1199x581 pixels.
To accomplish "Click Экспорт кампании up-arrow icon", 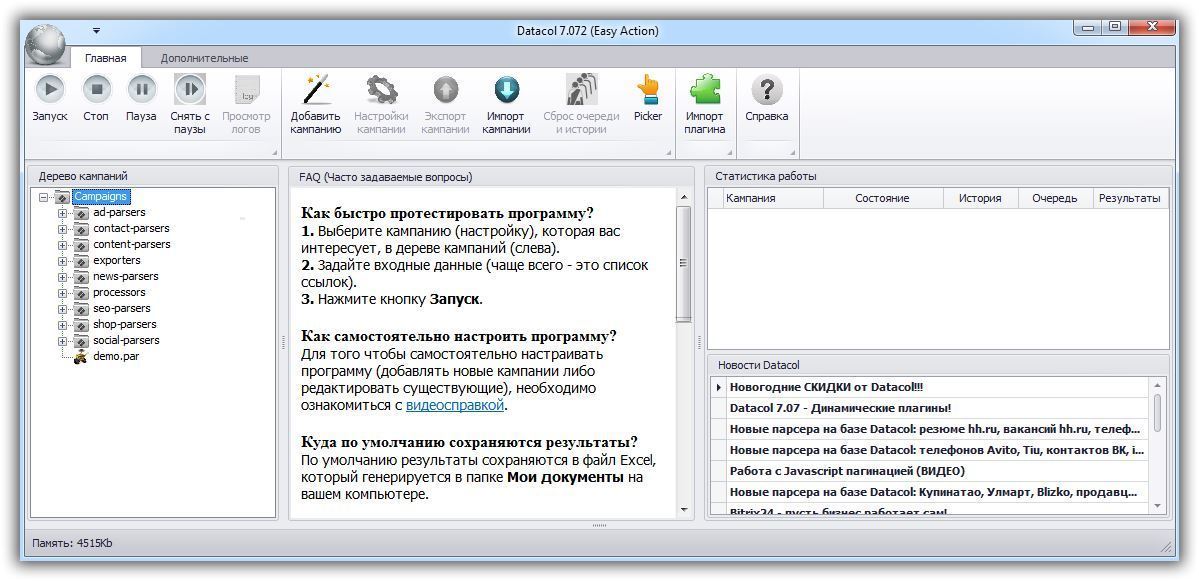I will pos(445,90).
